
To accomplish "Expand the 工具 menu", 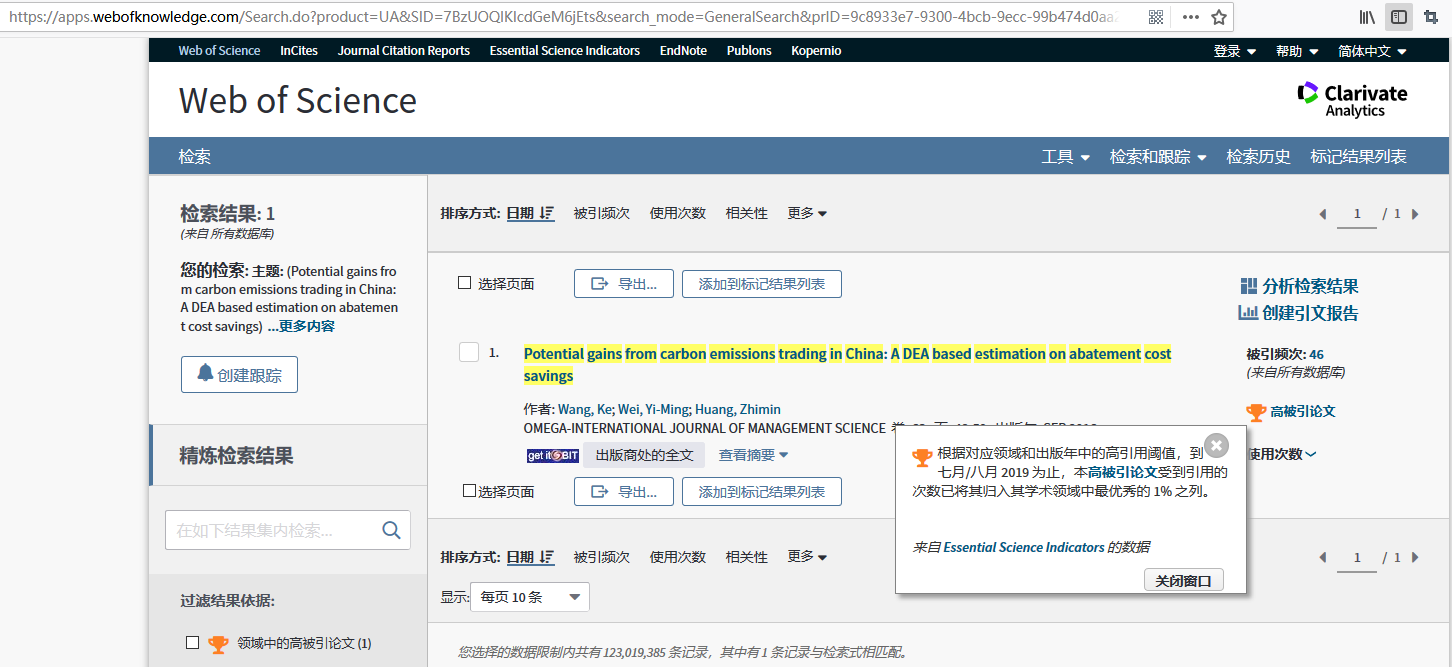I will tap(1066, 157).
